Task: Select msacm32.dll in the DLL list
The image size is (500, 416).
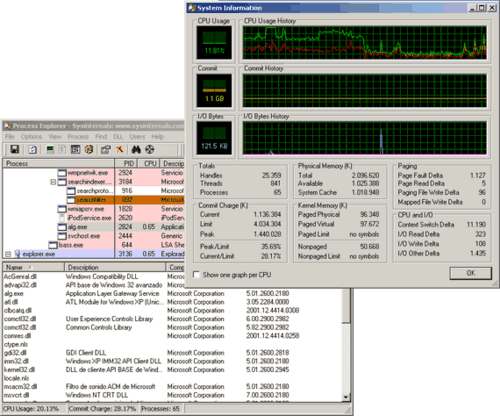Action: point(20,387)
